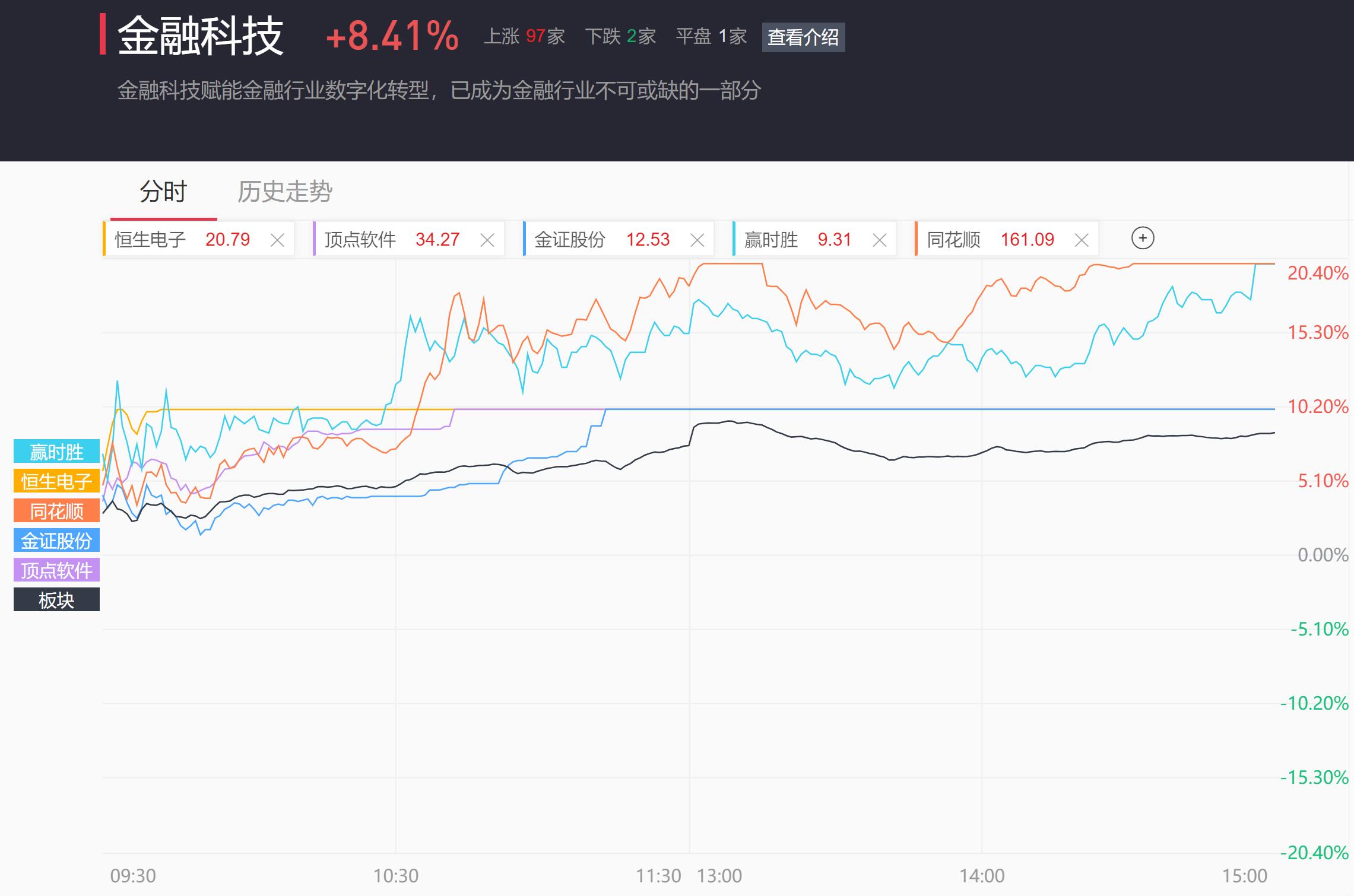Toggle the 同花顺 legend label
The width and height of the screenshot is (1354, 896).
coord(56,511)
